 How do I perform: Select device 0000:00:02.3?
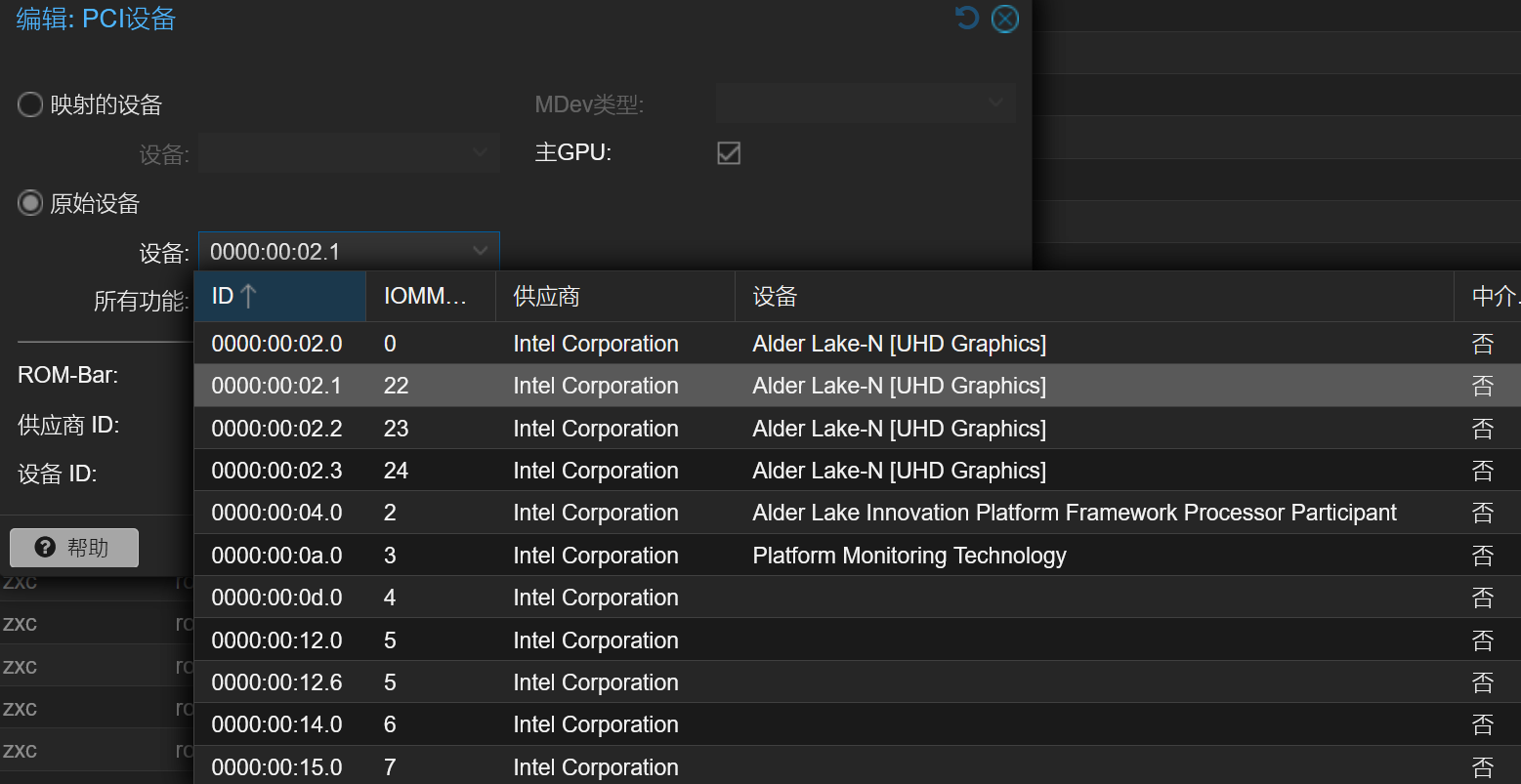point(858,471)
